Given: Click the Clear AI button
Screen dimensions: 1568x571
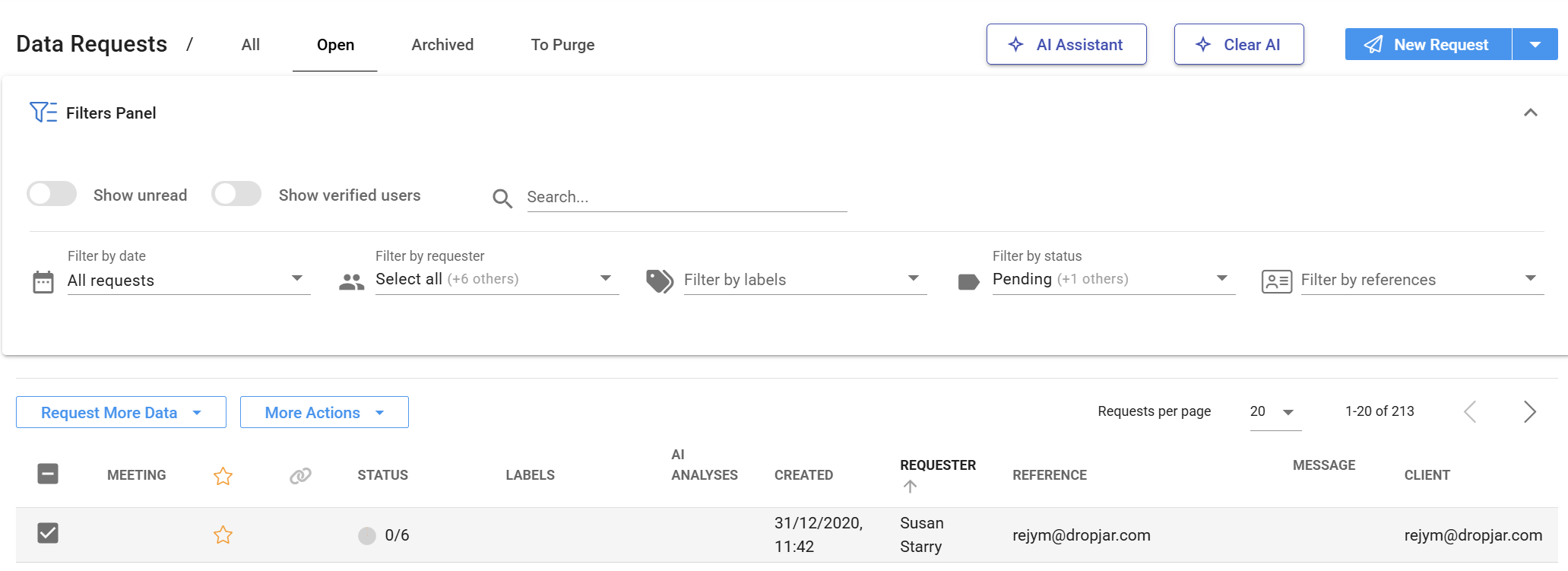Looking at the screenshot, I should pos(1238,45).
